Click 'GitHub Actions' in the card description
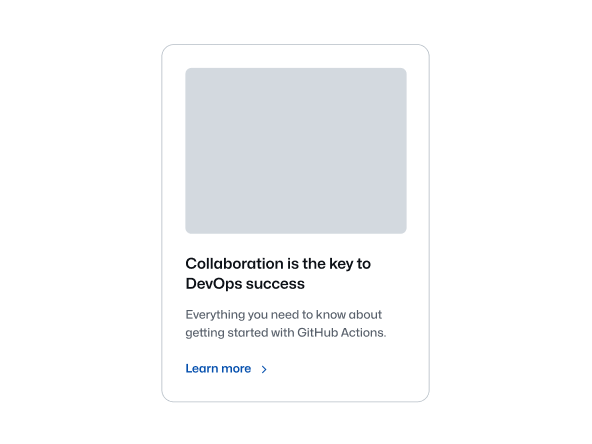This screenshot has width=592, height=444. [342, 333]
